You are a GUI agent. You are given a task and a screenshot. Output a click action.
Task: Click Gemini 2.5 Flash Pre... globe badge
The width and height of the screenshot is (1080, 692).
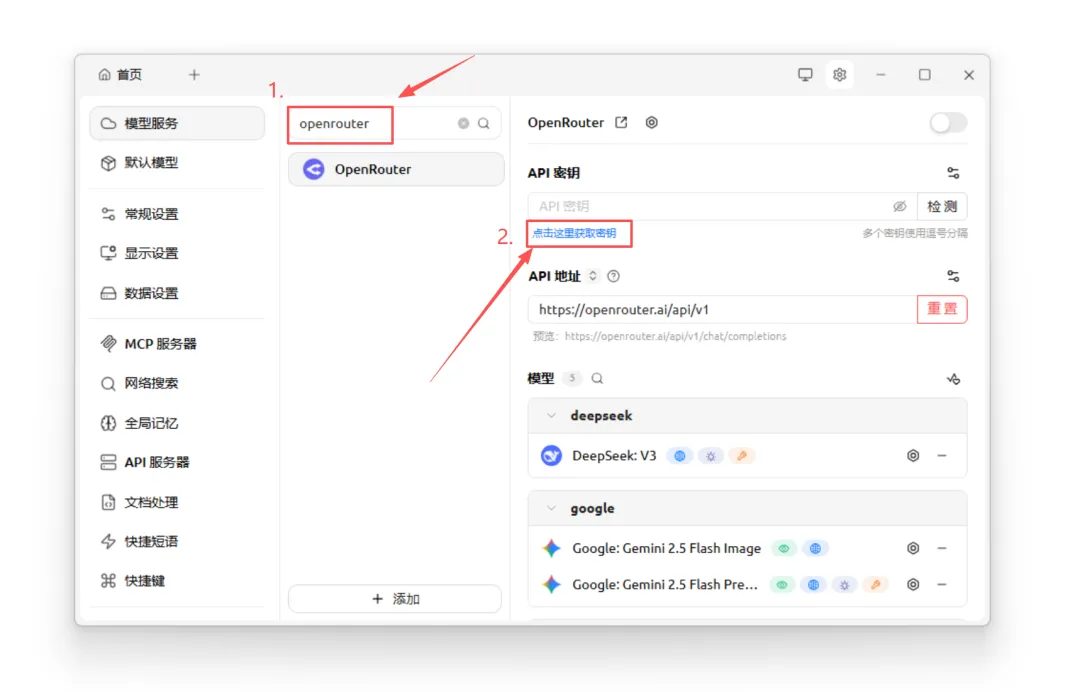813,585
